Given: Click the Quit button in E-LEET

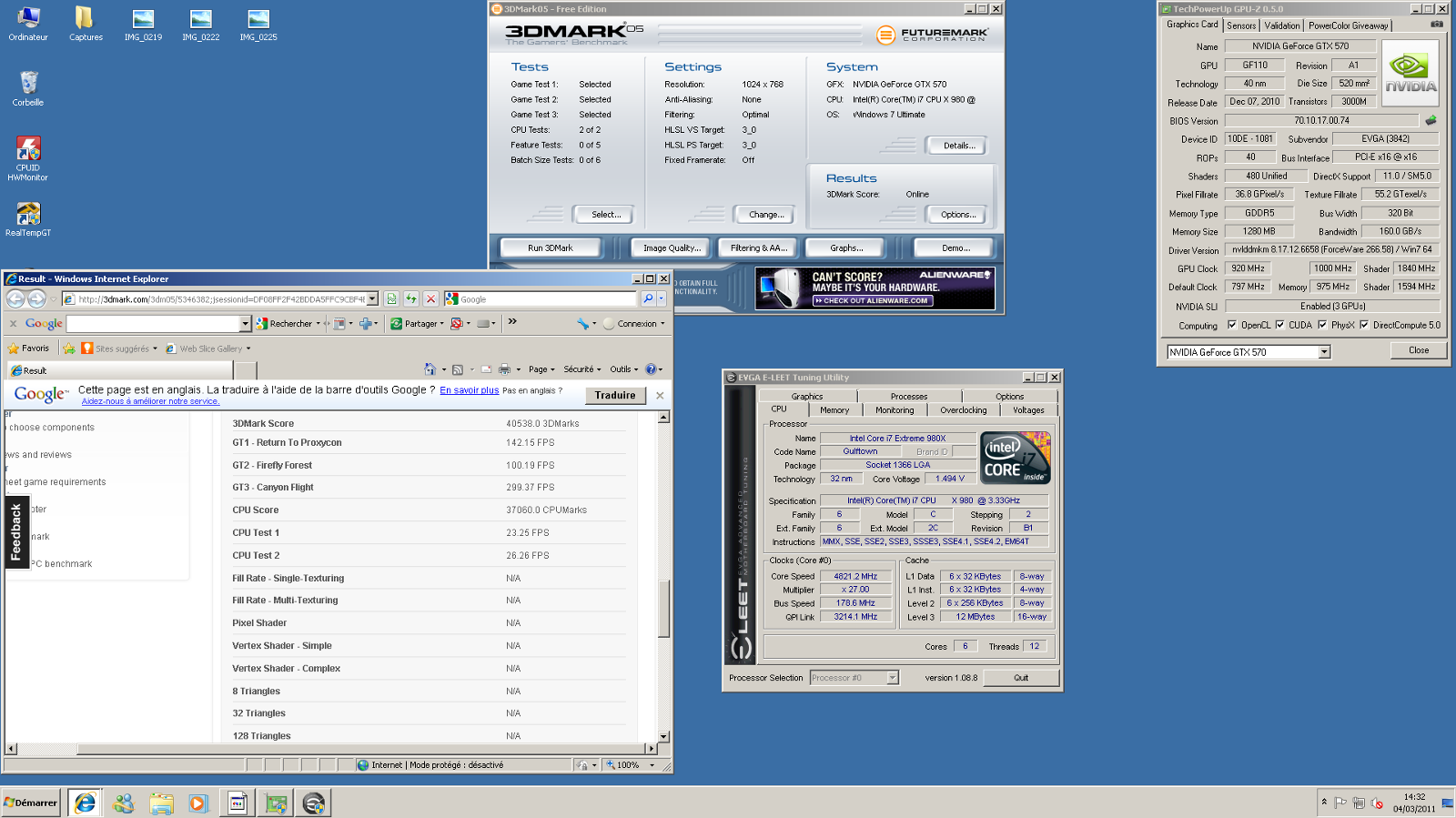Looking at the screenshot, I should [x=1021, y=678].
